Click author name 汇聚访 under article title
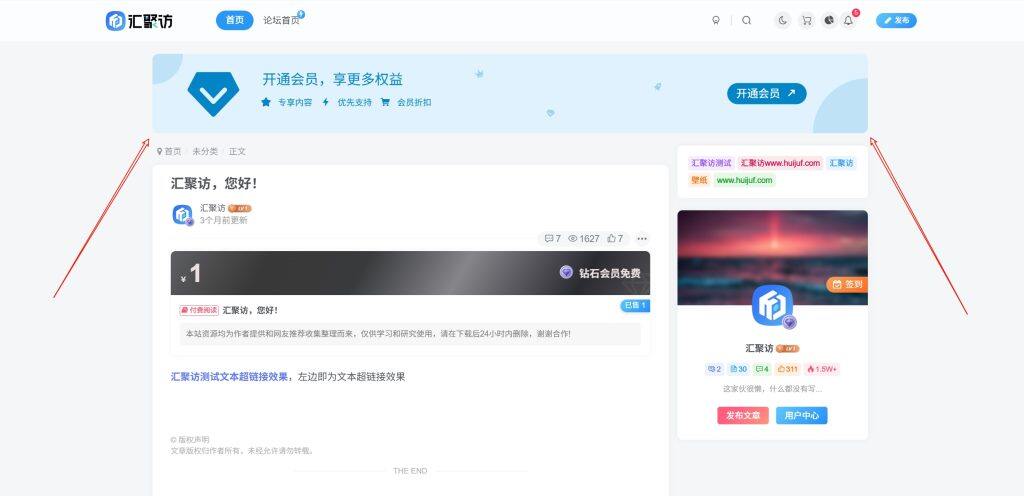This screenshot has width=1024, height=496. 213,208
